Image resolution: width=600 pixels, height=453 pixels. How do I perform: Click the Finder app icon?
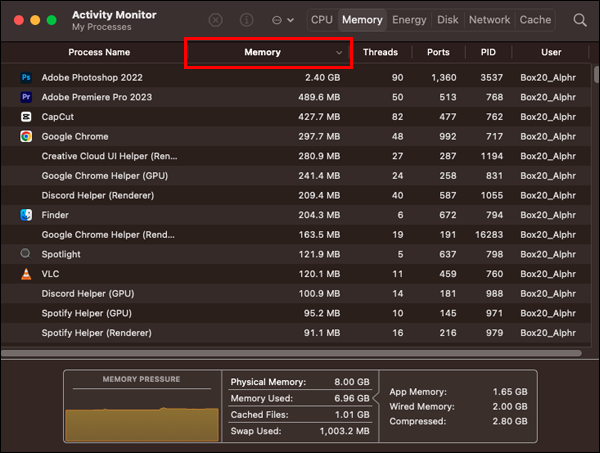(x=26, y=215)
